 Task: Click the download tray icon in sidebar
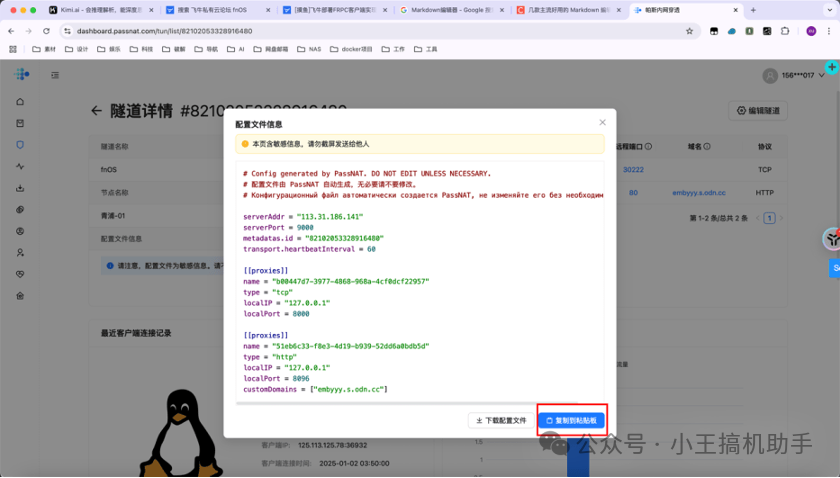(20, 188)
